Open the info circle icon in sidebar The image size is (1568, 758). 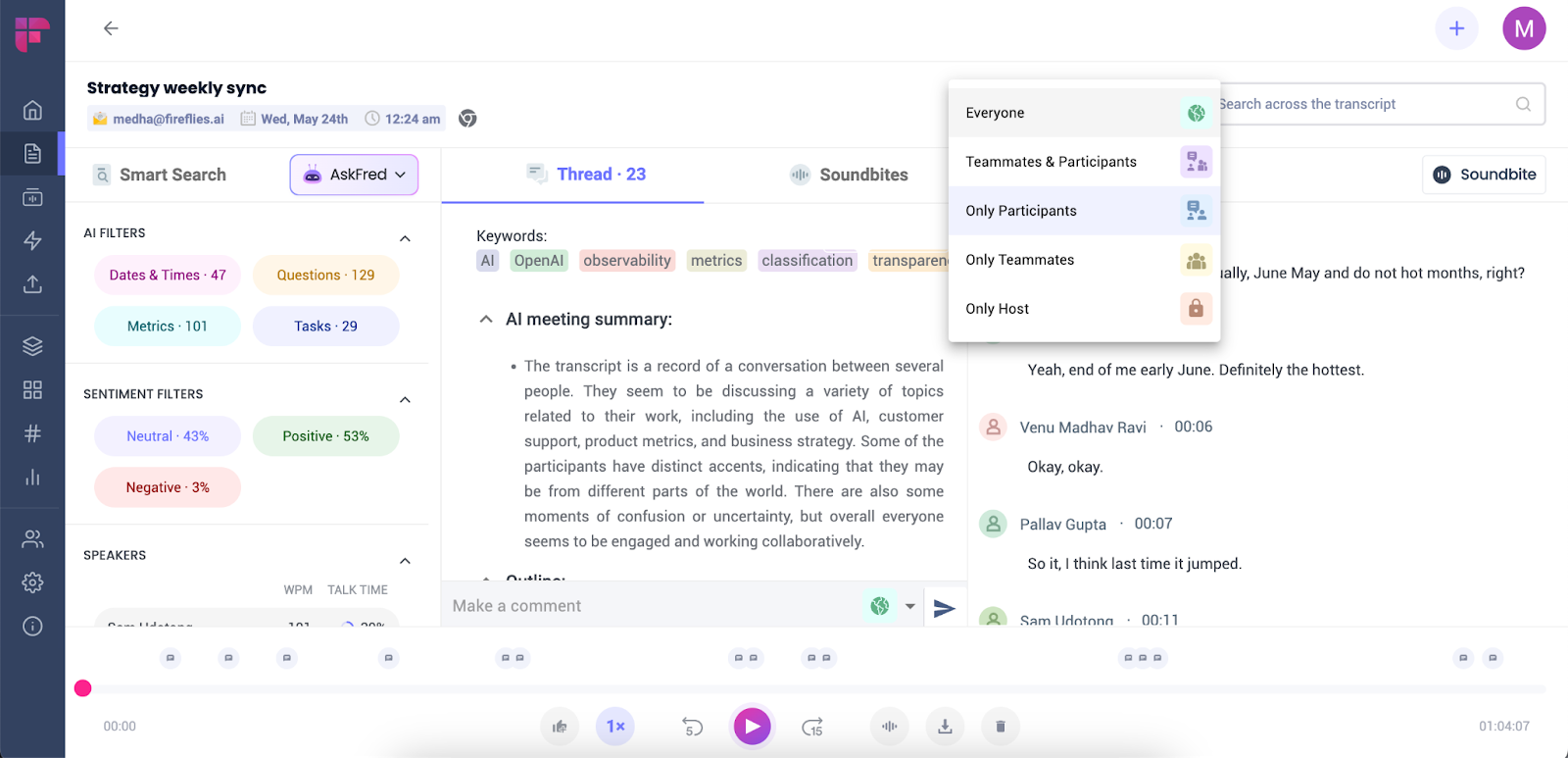32,626
